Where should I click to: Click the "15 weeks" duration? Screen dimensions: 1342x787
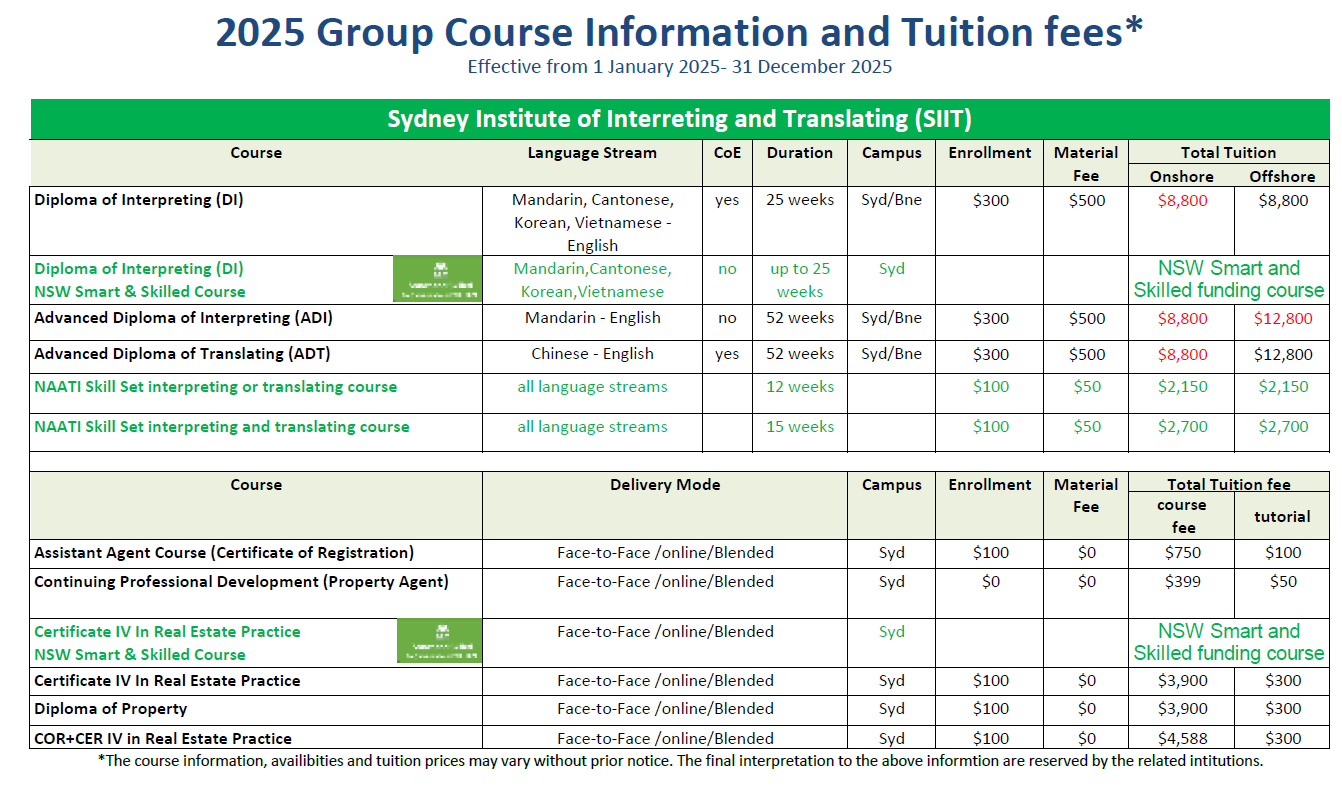pos(800,427)
